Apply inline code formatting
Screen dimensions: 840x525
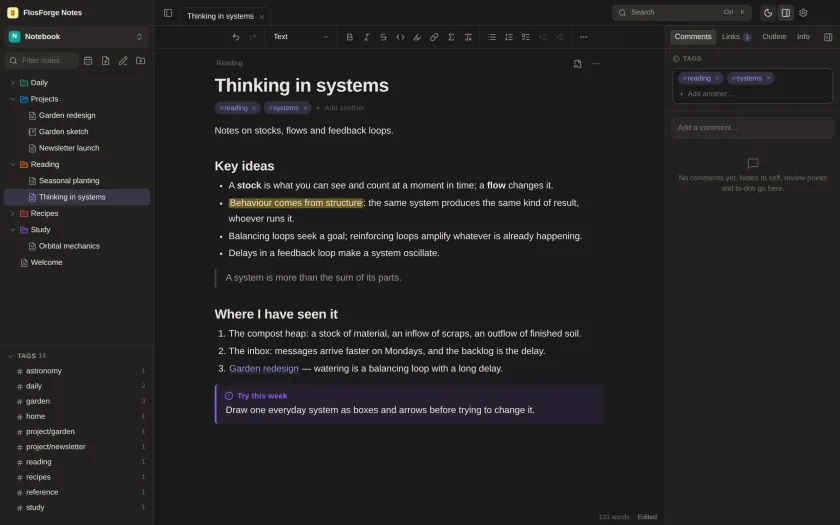[x=400, y=37]
